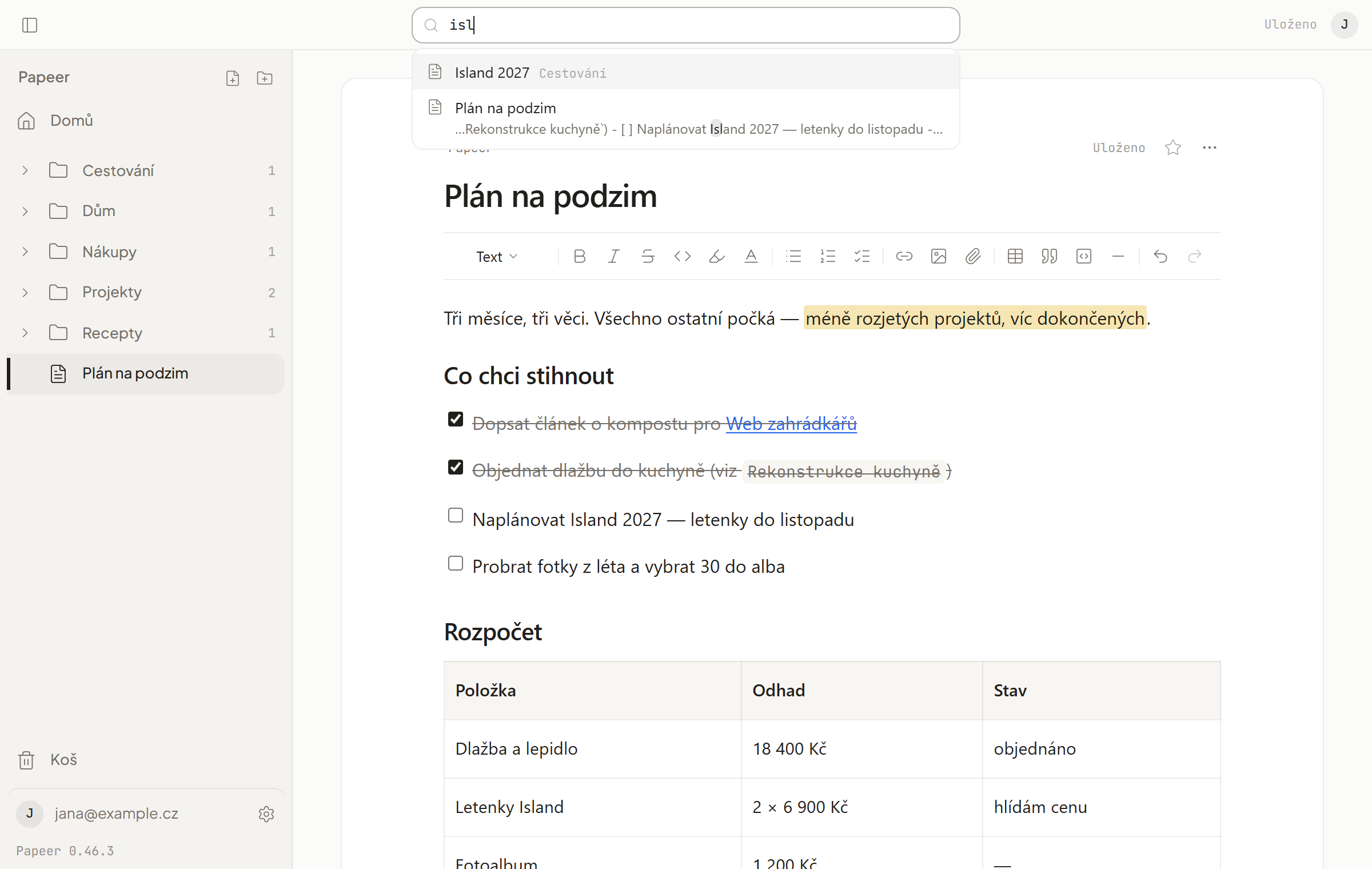Open the text color tool
This screenshot has width=1372, height=869.
pyautogui.click(x=751, y=257)
